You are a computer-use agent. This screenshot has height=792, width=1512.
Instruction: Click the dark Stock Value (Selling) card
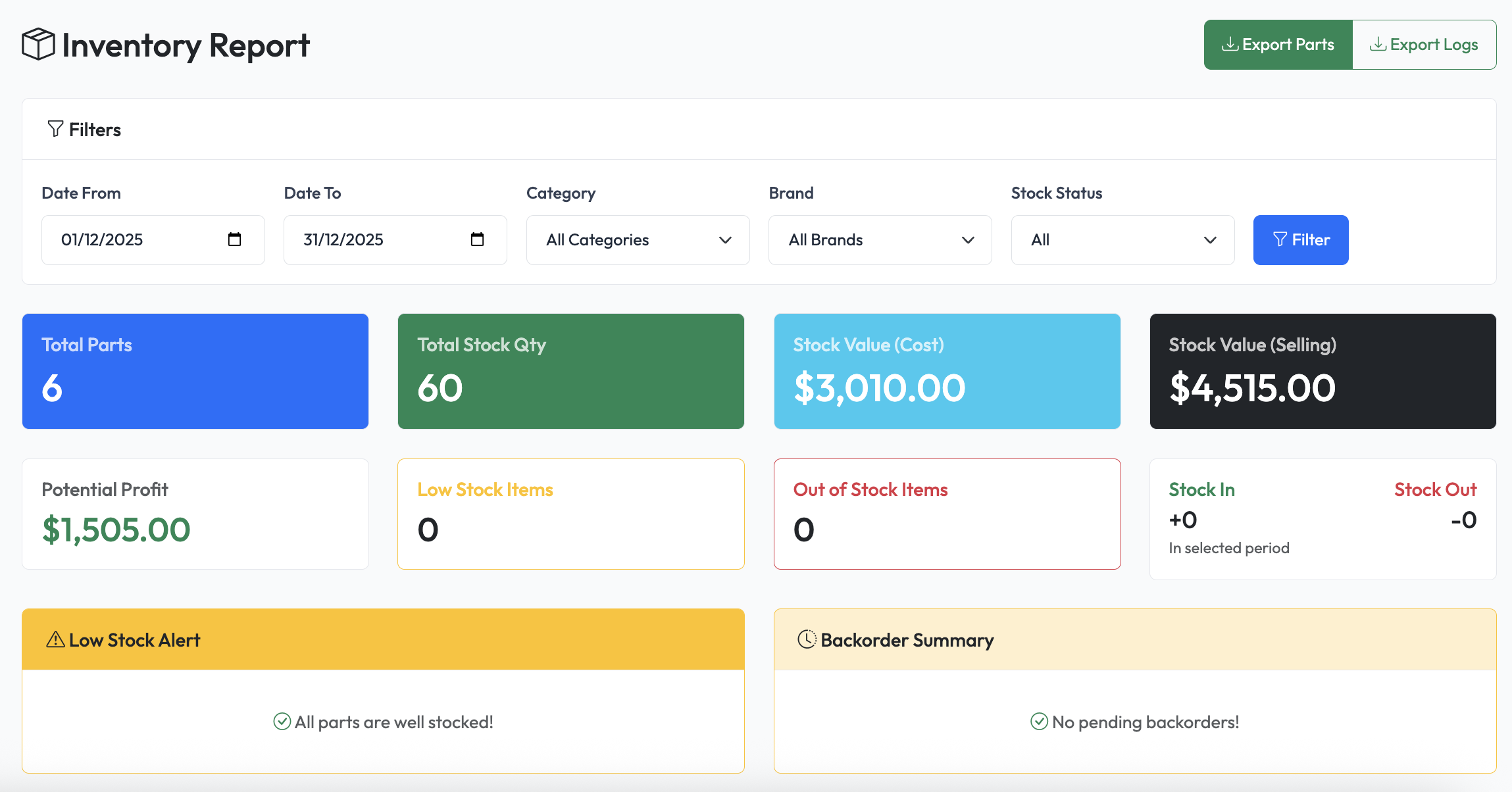(1323, 371)
